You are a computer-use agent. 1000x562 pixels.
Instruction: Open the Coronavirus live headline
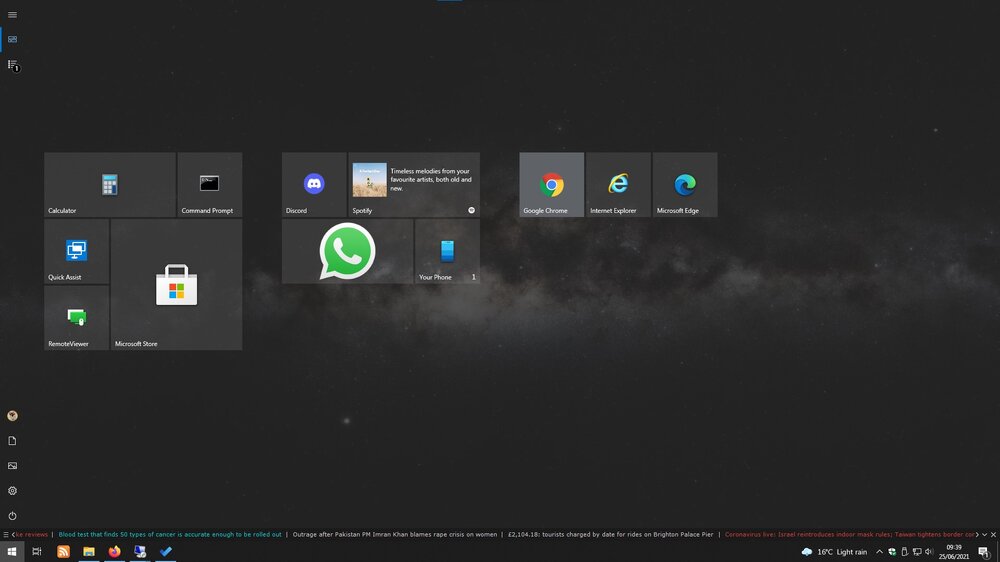coord(849,535)
